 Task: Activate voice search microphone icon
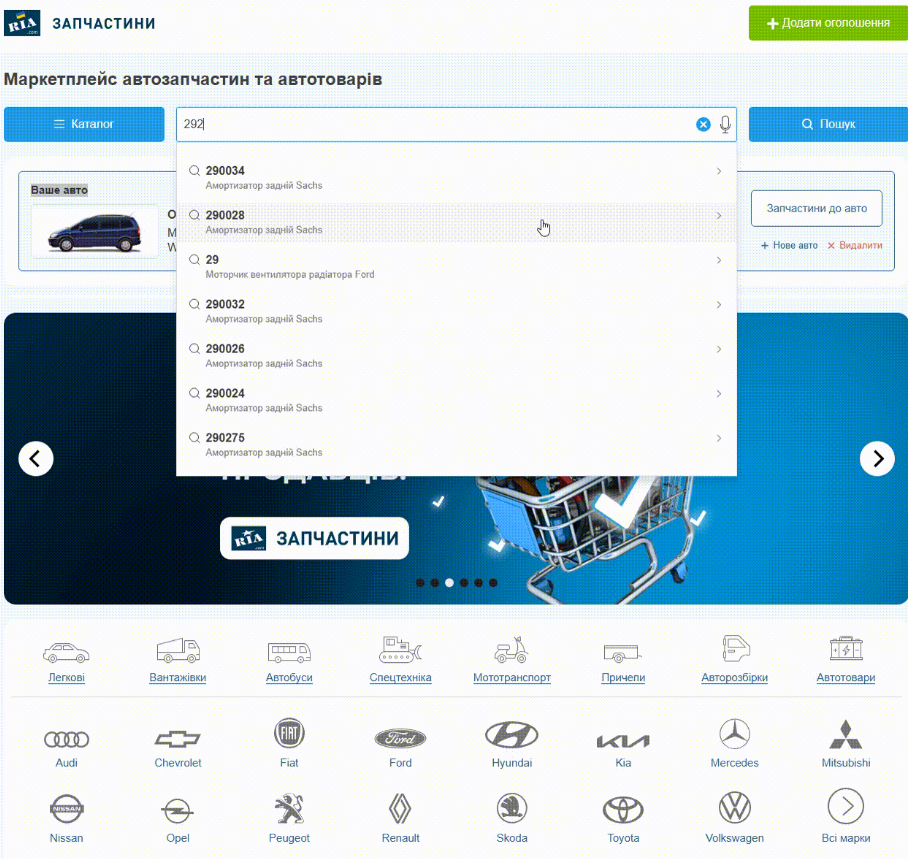pyautogui.click(x=725, y=124)
